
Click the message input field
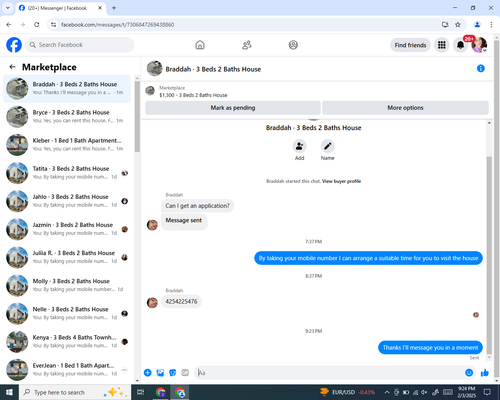tap(328, 373)
